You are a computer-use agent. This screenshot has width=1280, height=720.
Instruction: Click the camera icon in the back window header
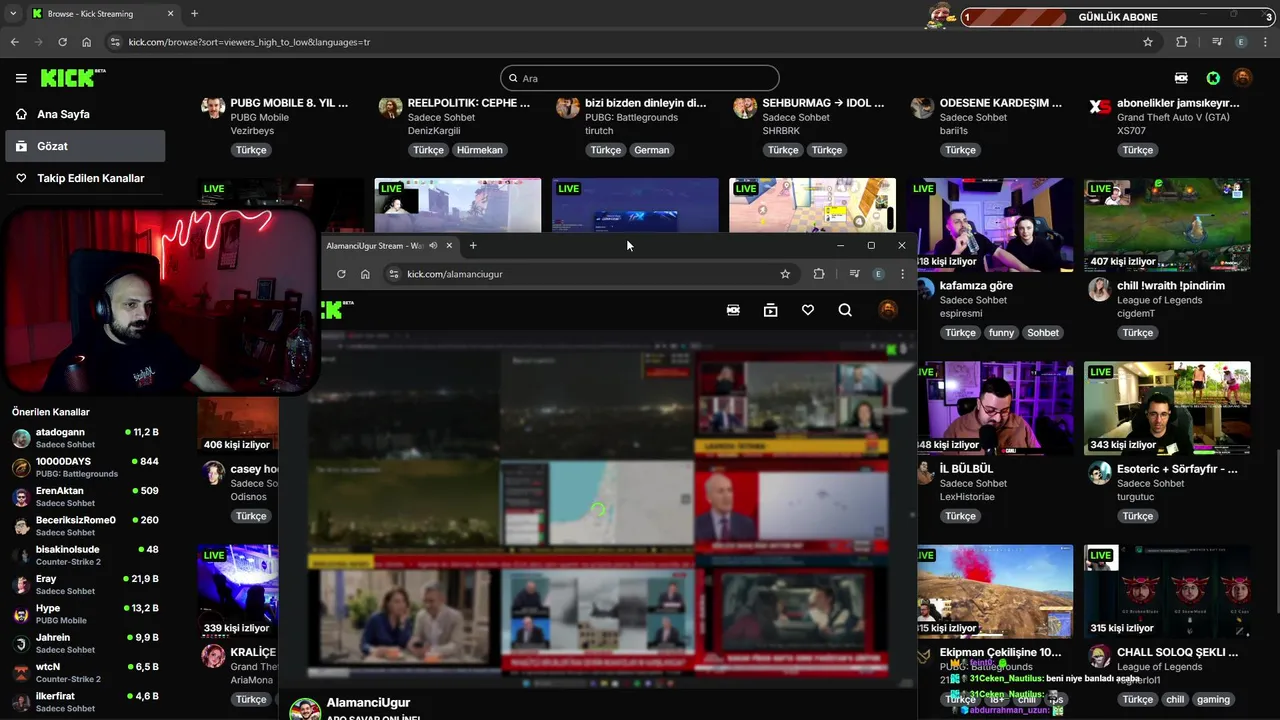click(1181, 78)
